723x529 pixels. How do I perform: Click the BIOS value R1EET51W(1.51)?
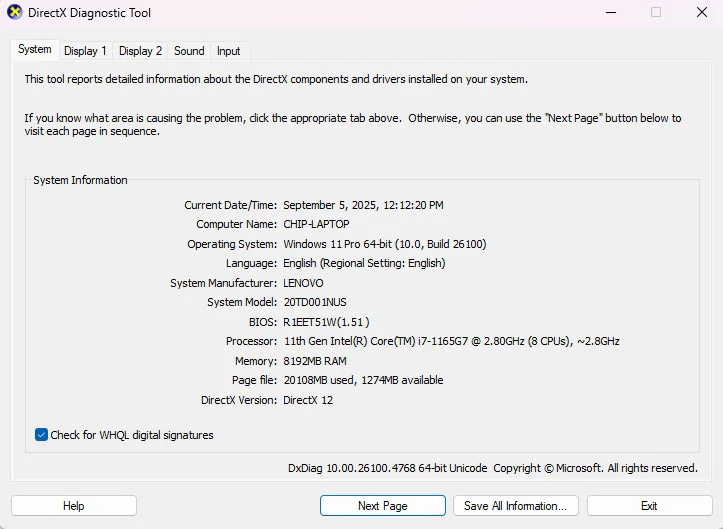click(x=326, y=322)
